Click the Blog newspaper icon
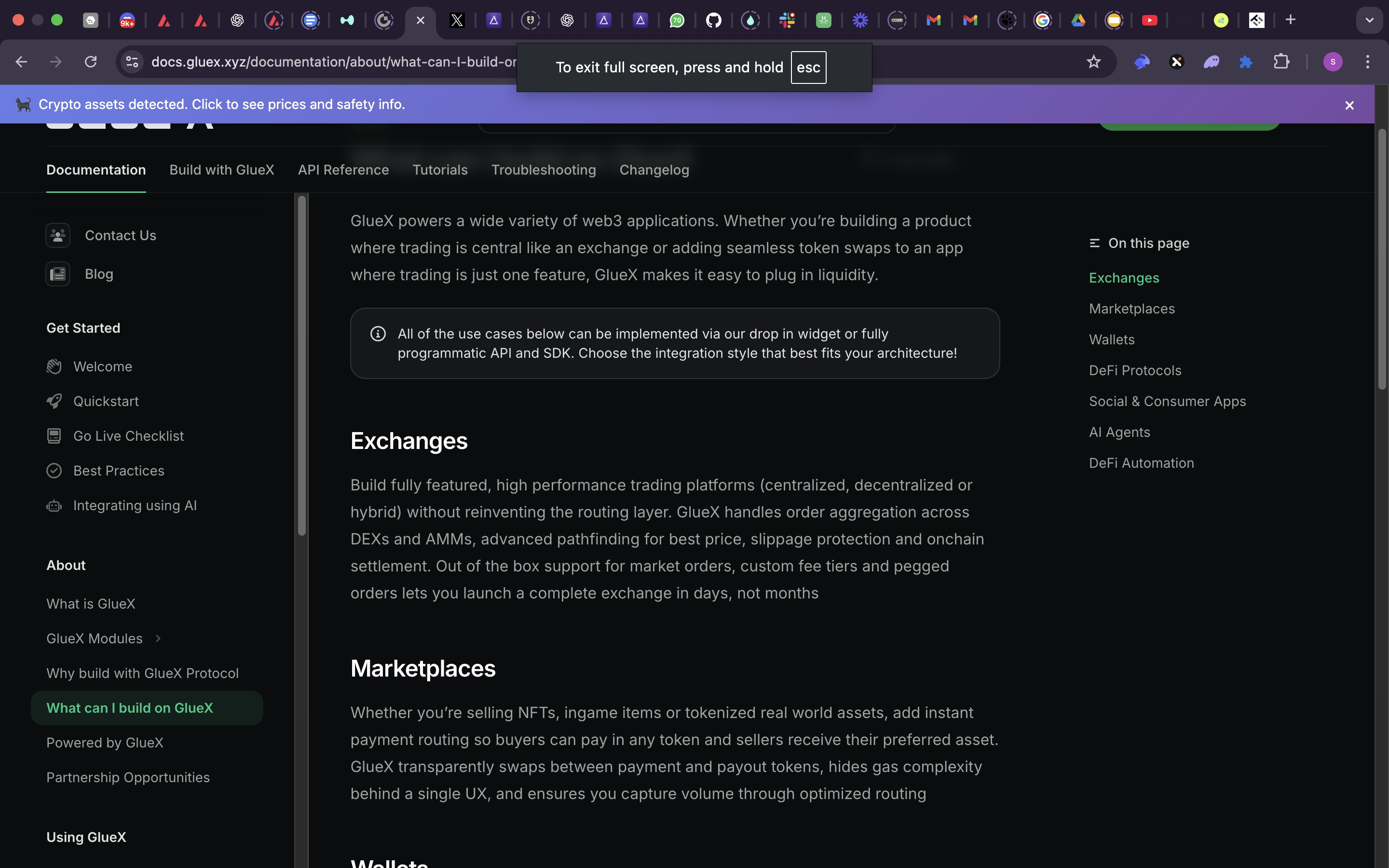 (x=58, y=274)
